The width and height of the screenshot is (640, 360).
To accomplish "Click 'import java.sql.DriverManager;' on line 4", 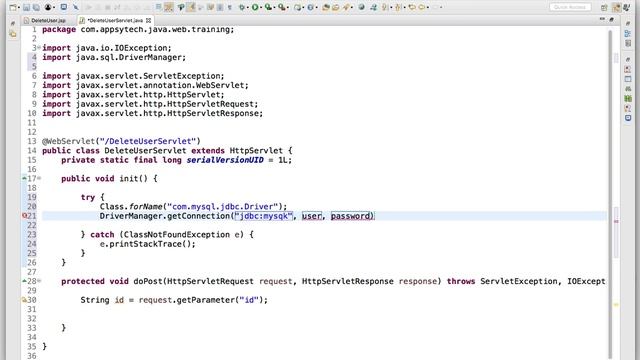I will [114, 57].
